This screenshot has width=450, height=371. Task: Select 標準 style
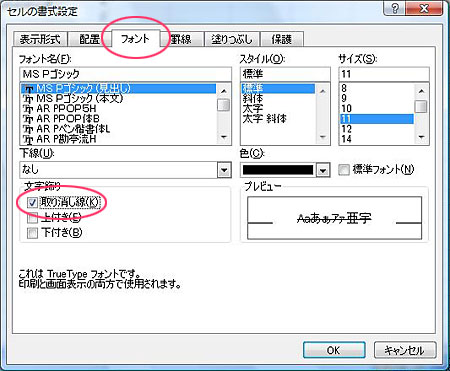pos(278,88)
